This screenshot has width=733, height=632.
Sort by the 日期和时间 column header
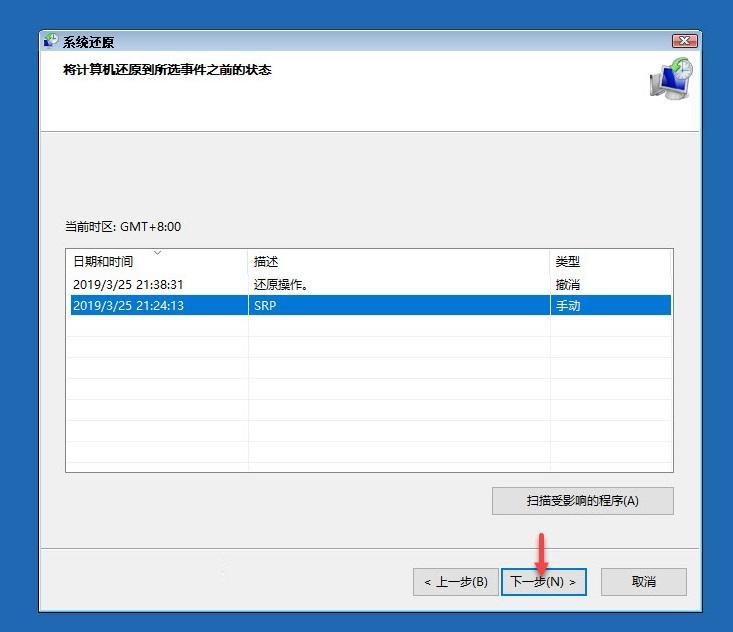click(x=157, y=261)
